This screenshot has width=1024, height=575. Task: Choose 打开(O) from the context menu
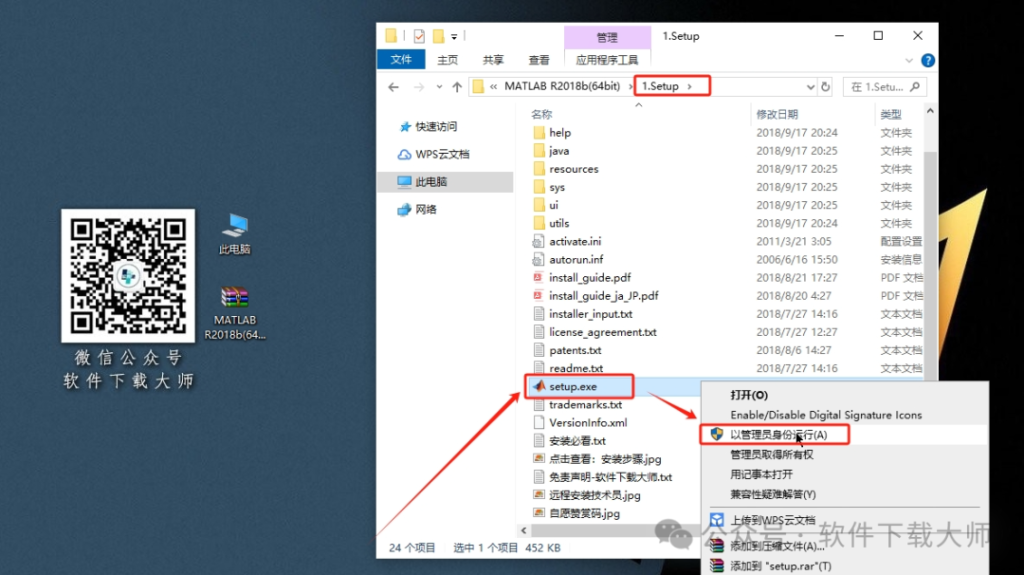(748, 395)
